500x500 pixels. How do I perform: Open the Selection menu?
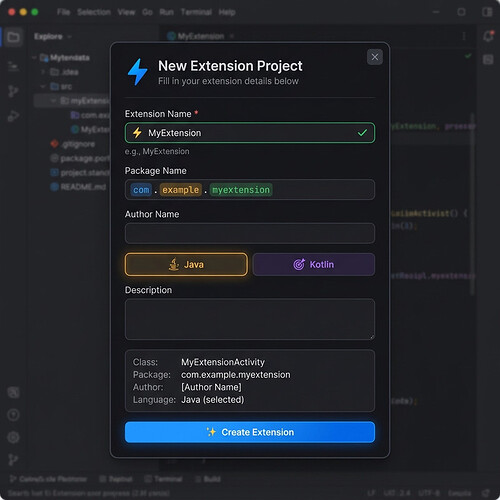(94, 12)
